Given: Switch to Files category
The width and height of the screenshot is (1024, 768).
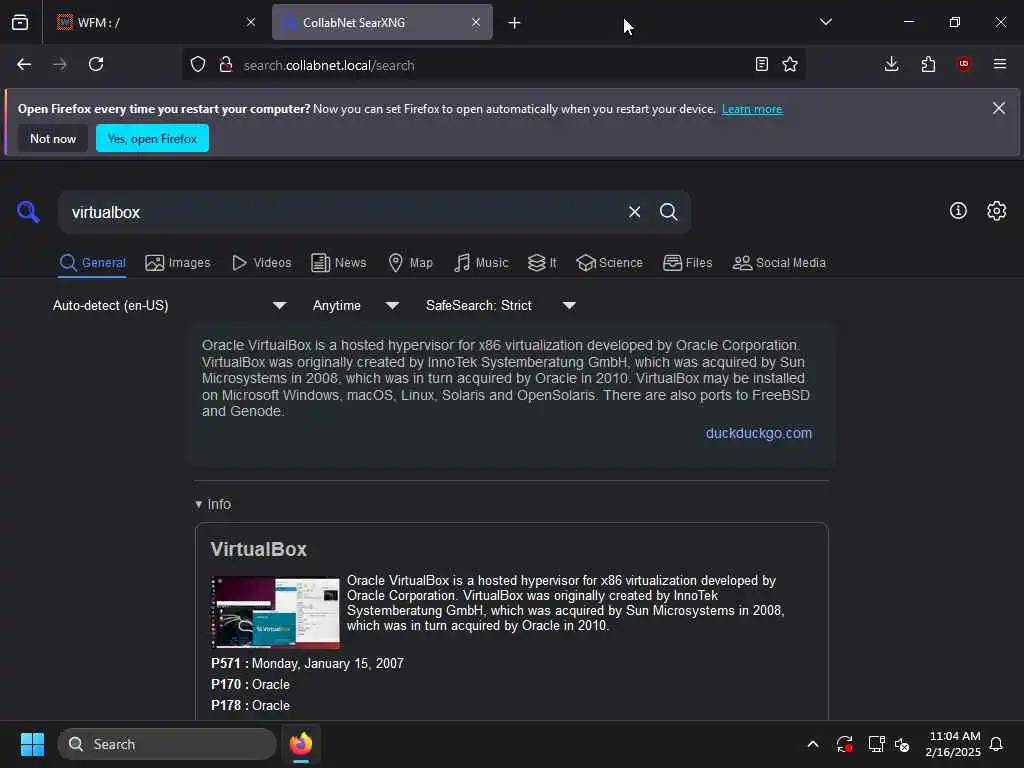Looking at the screenshot, I should coord(688,263).
